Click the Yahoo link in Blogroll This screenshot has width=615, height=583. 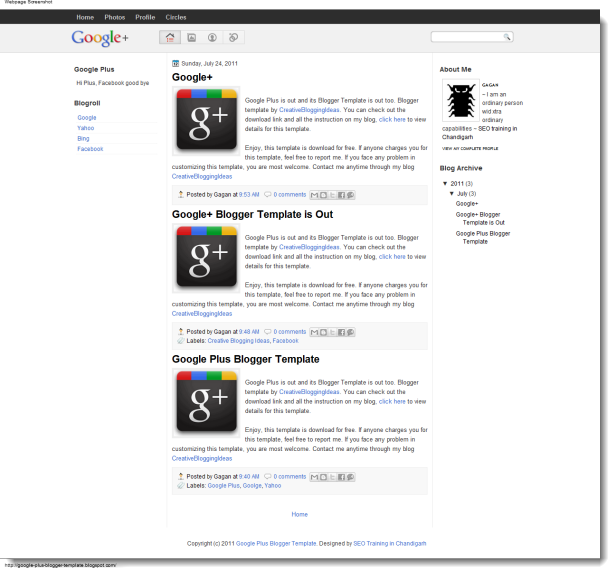point(86,128)
